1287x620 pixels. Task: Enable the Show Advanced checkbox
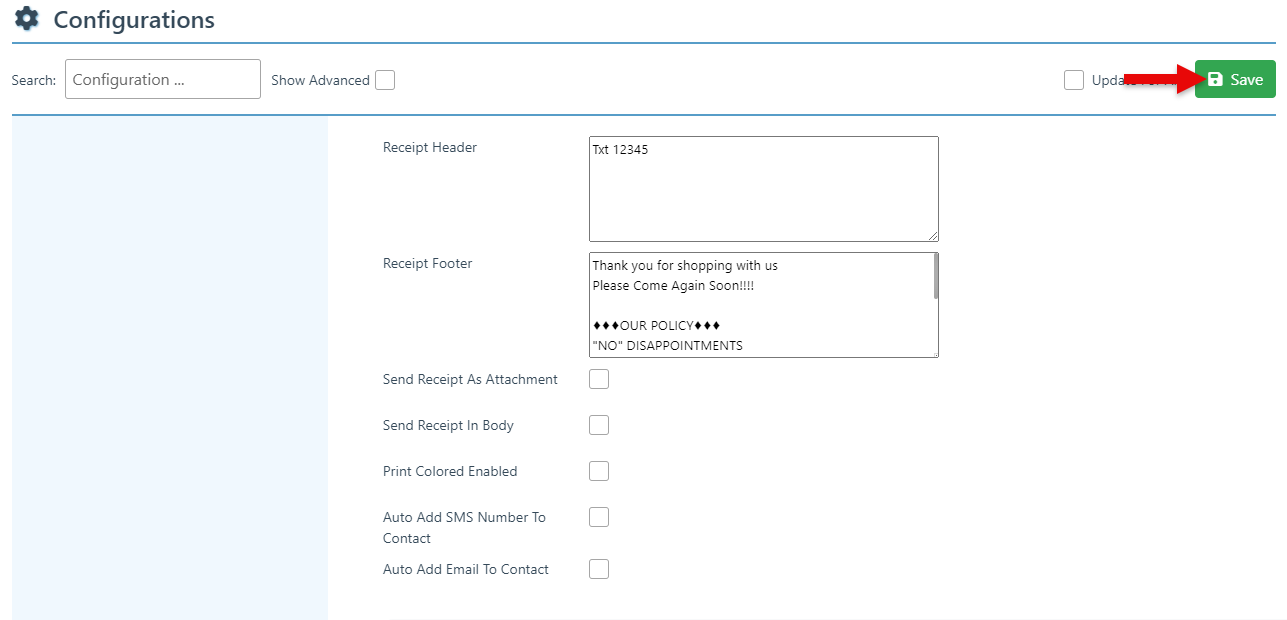pyautogui.click(x=385, y=80)
